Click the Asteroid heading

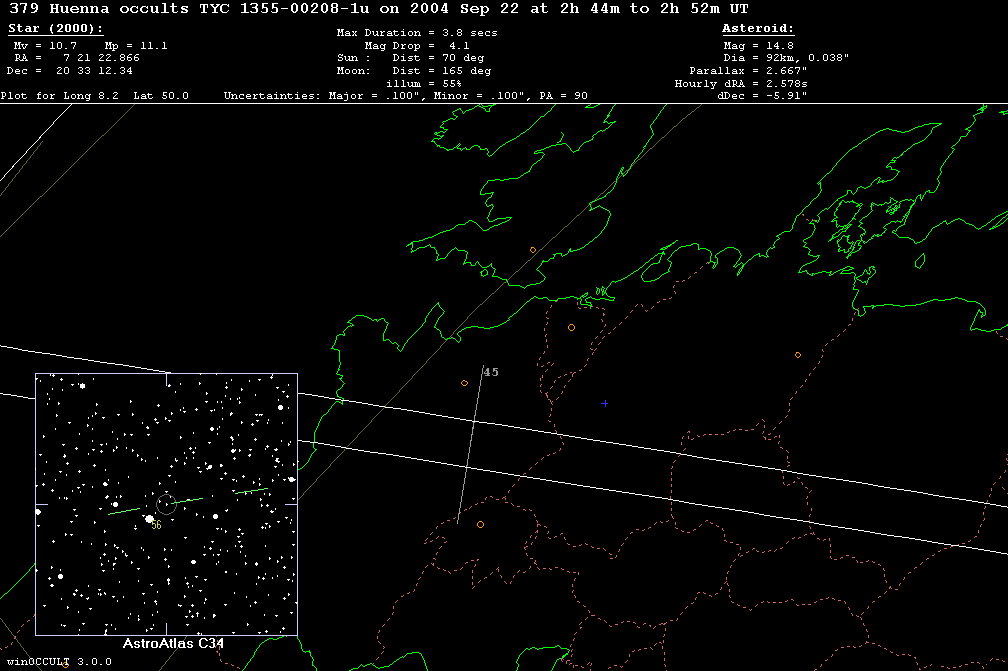click(x=758, y=29)
